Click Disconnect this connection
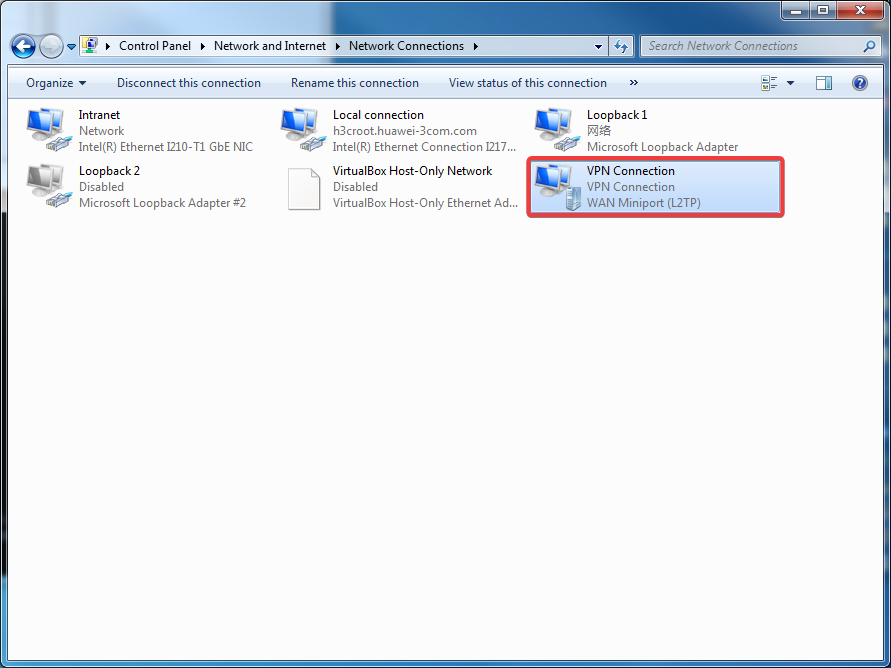This screenshot has height=668, width=891. [x=189, y=83]
